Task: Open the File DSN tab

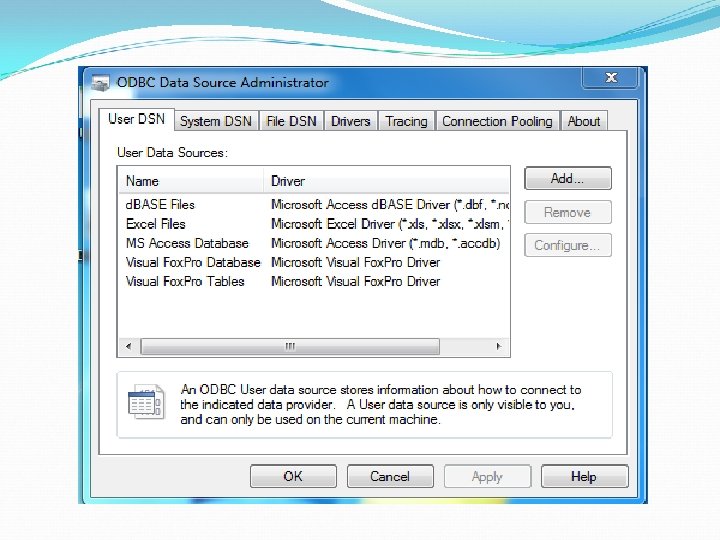Action: pyautogui.click(x=292, y=121)
